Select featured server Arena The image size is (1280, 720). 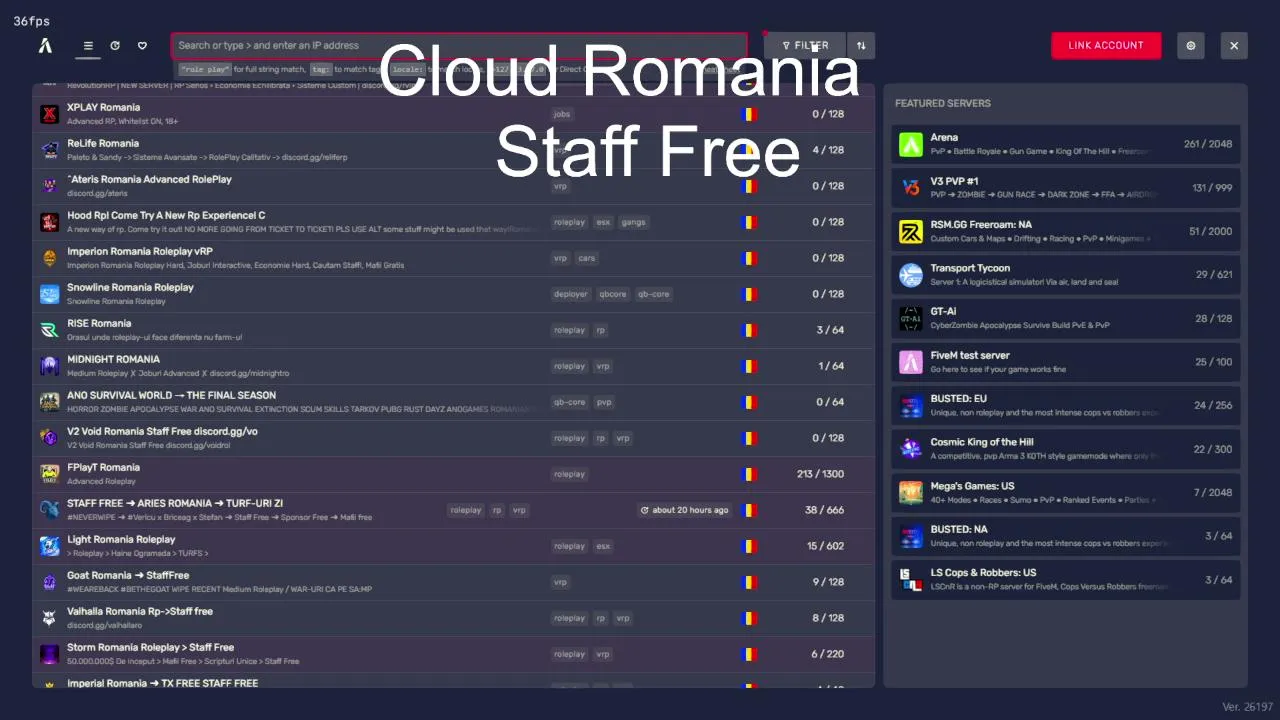click(1065, 144)
